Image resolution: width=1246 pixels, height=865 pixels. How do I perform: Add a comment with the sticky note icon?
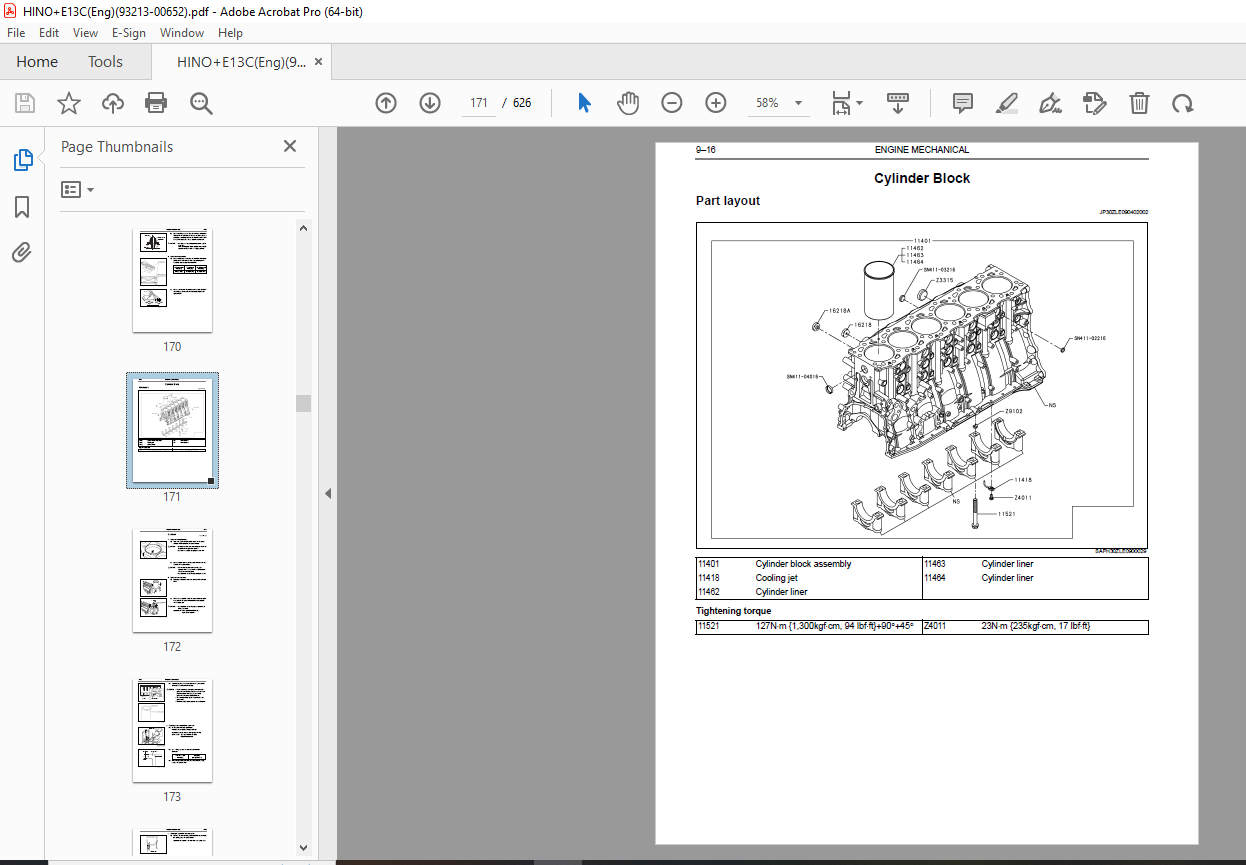[963, 103]
